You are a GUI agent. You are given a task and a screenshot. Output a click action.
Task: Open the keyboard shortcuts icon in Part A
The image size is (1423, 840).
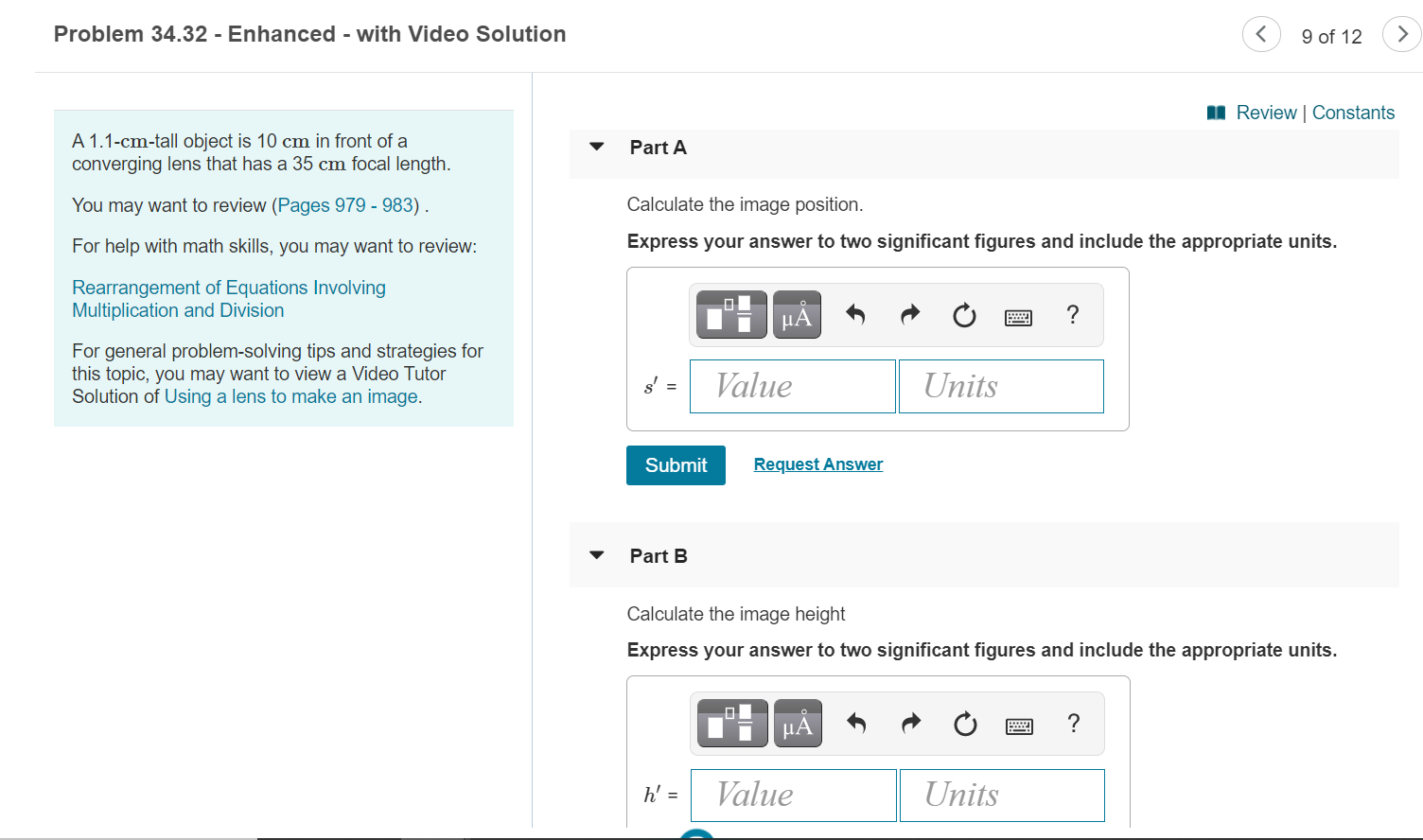pos(1018,315)
